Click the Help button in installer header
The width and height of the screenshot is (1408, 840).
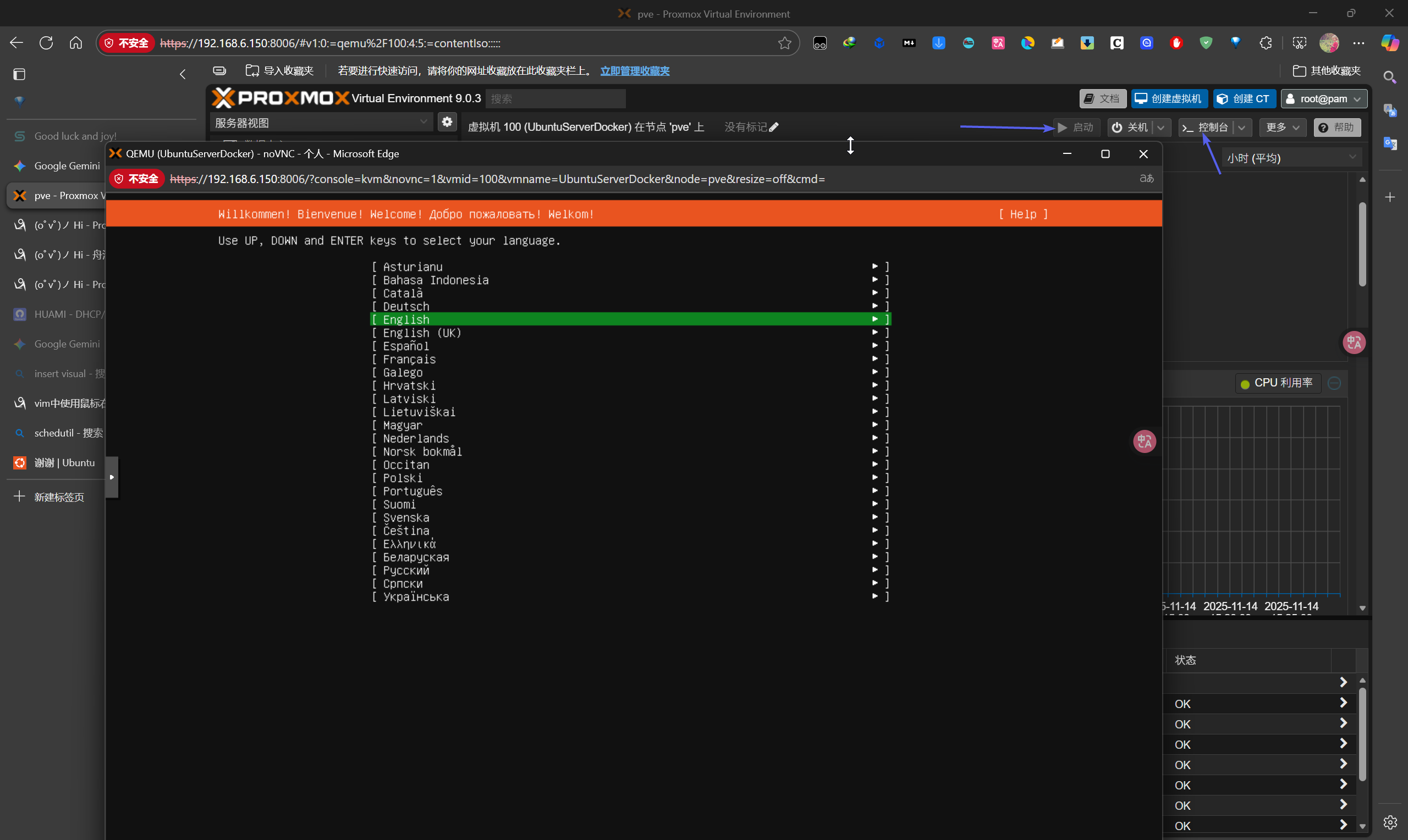pyautogui.click(x=1022, y=214)
